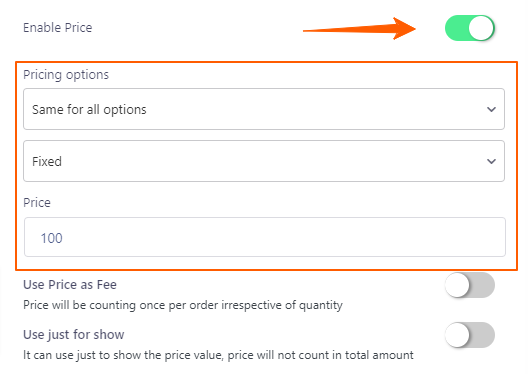
Task: Click the Pricing options label
Action: pyautogui.click(x=66, y=75)
